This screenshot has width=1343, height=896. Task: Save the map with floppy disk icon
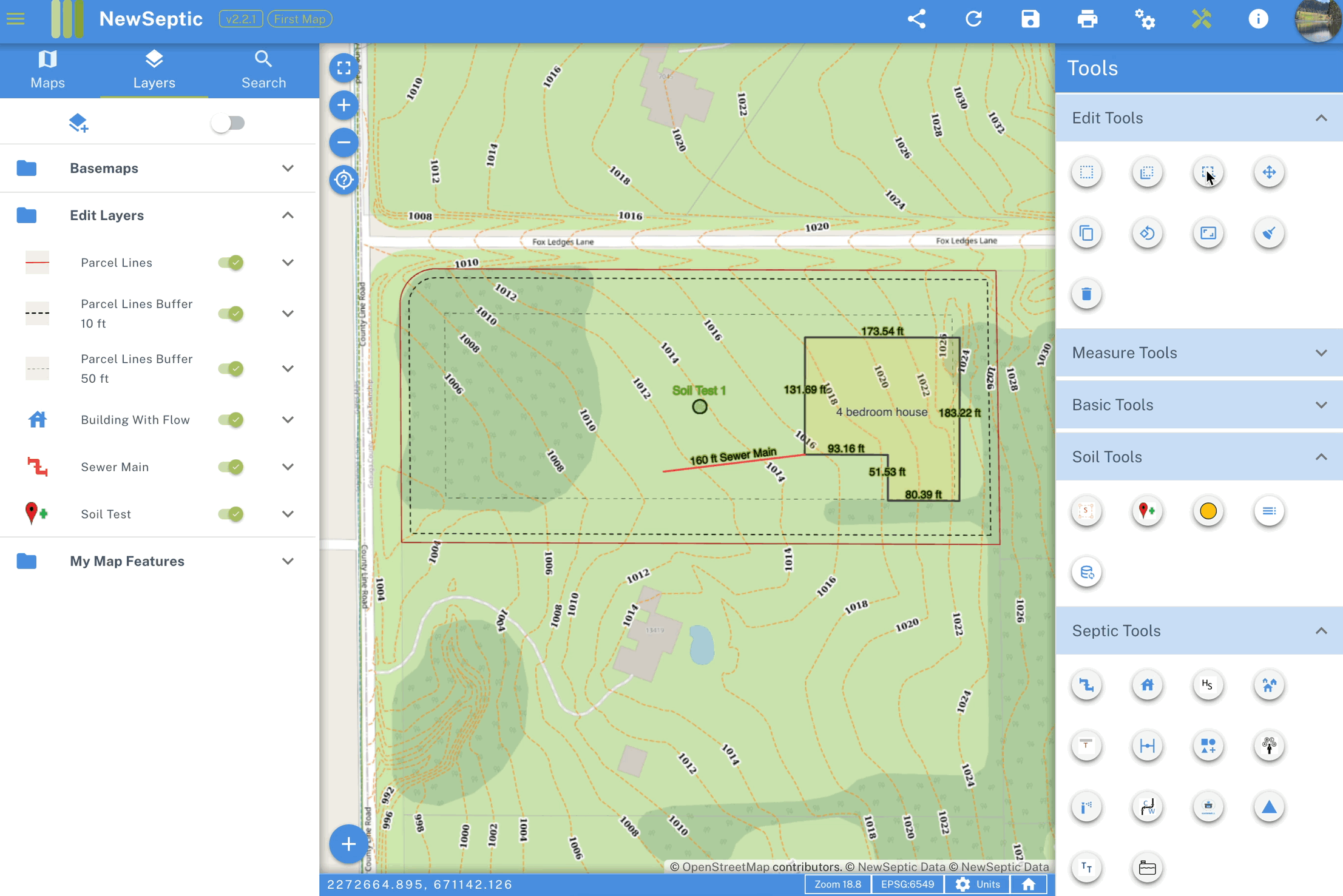pyautogui.click(x=1030, y=19)
